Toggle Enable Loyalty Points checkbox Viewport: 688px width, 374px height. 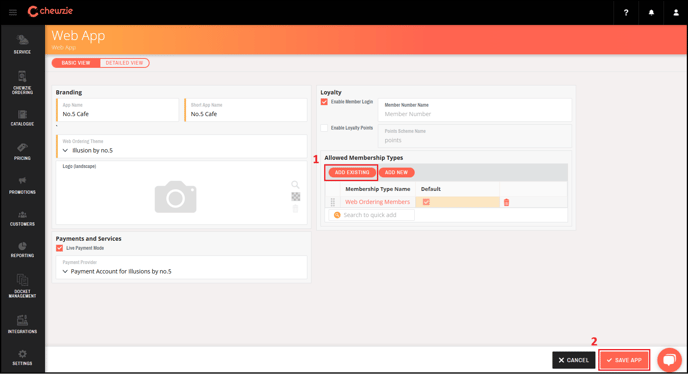(x=324, y=128)
